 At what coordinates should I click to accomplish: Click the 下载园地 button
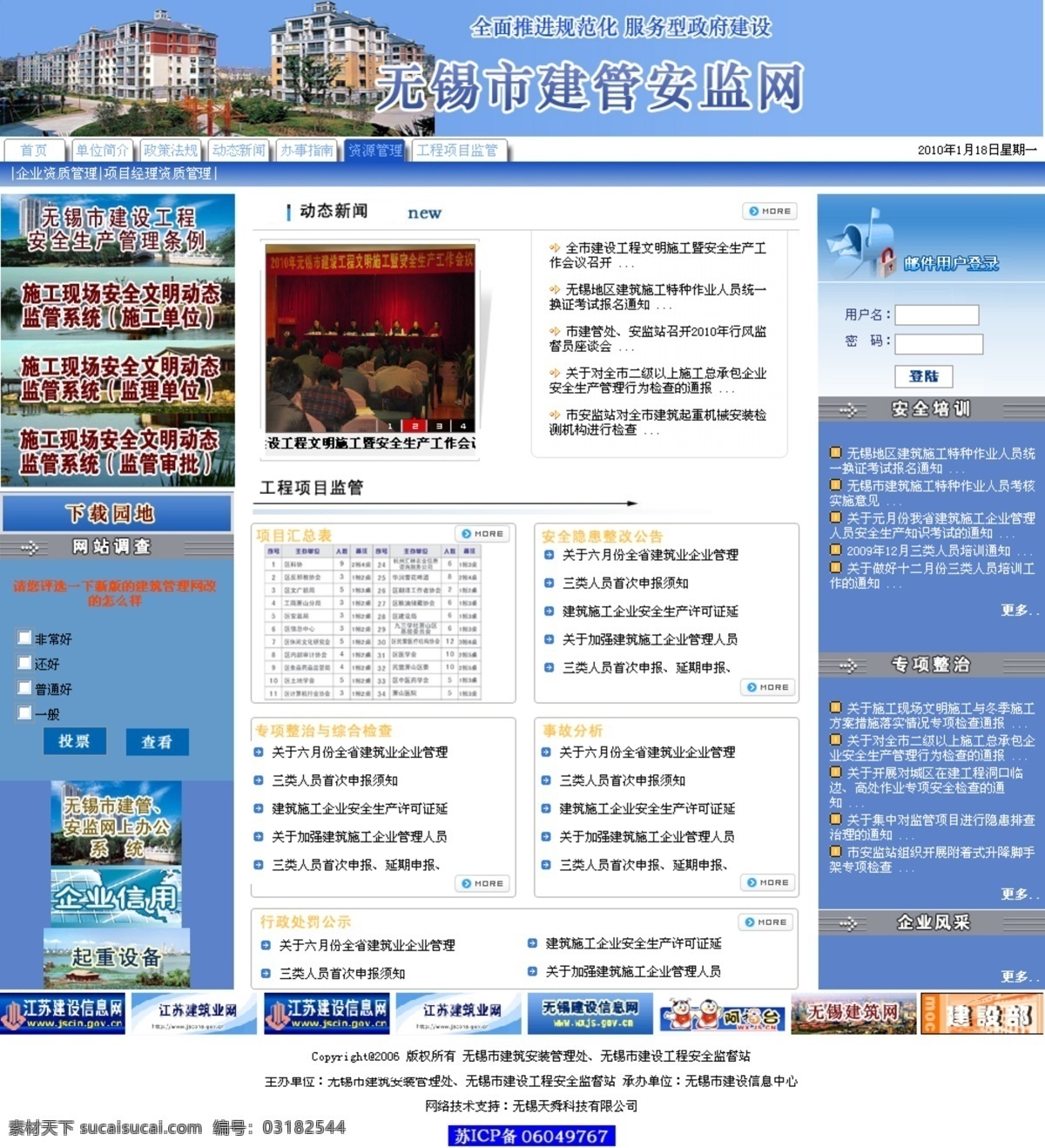117,513
